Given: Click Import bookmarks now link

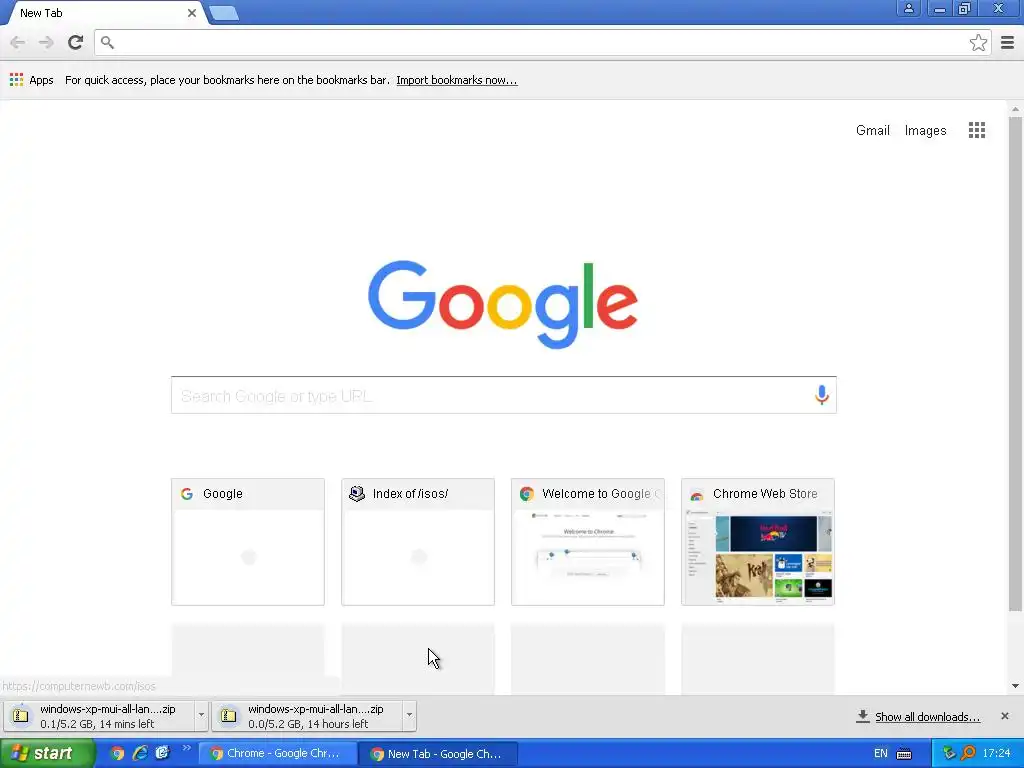Looking at the screenshot, I should tap(456, 80).
